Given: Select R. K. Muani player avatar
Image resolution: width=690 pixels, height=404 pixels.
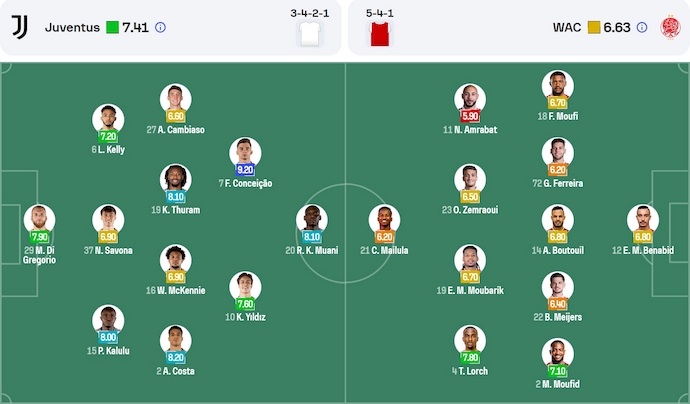Looking at the screenshot, I should tap(311, 220).
